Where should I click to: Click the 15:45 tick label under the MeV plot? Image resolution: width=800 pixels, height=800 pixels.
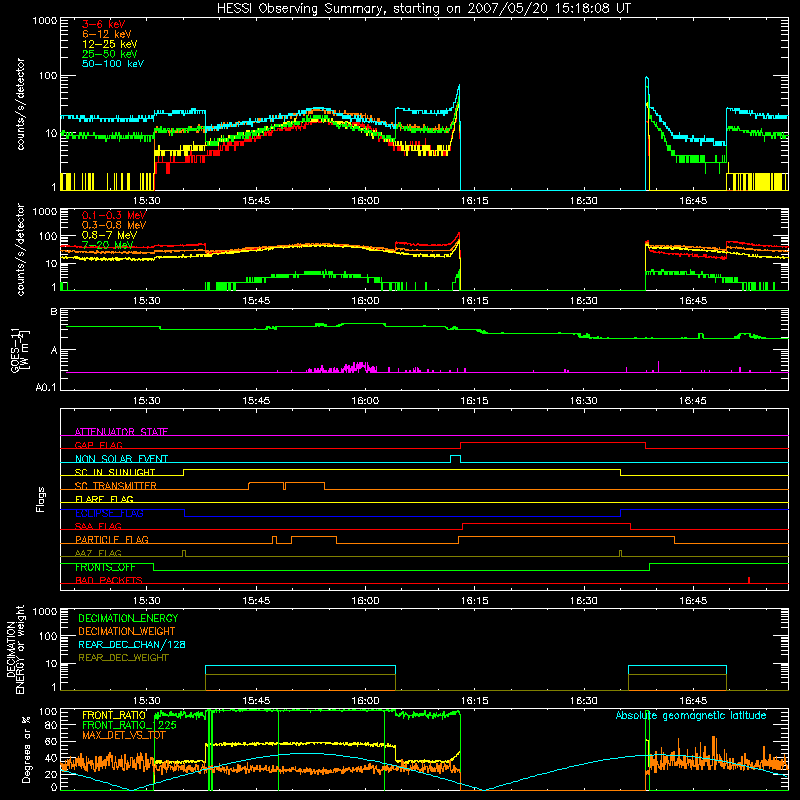pyautogui.click(x=256, y=301)
